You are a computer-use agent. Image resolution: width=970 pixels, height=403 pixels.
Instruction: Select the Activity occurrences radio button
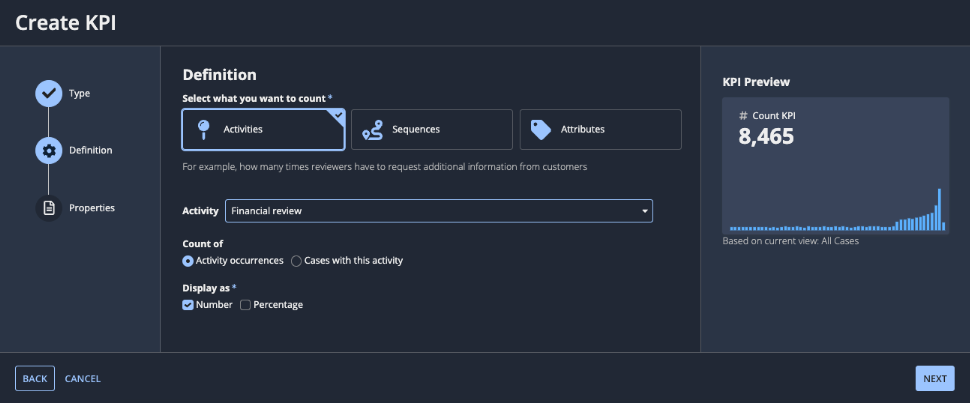[x=188, y=261]
